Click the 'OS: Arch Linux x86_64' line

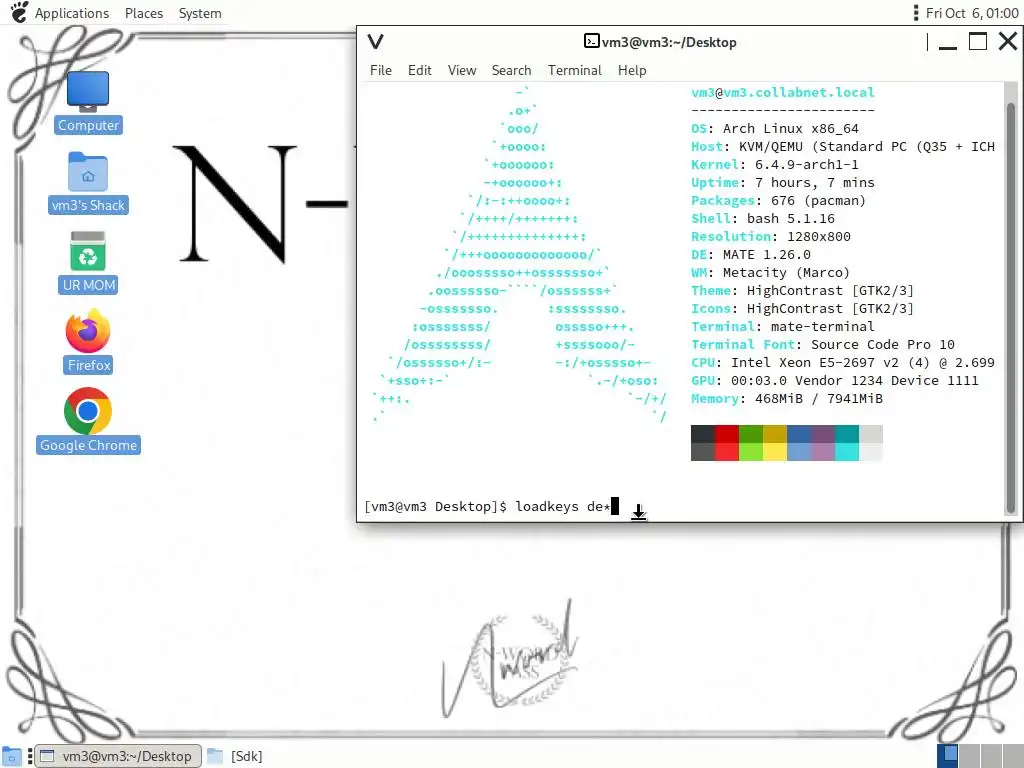pyautogui.click(x=775, y=129)
